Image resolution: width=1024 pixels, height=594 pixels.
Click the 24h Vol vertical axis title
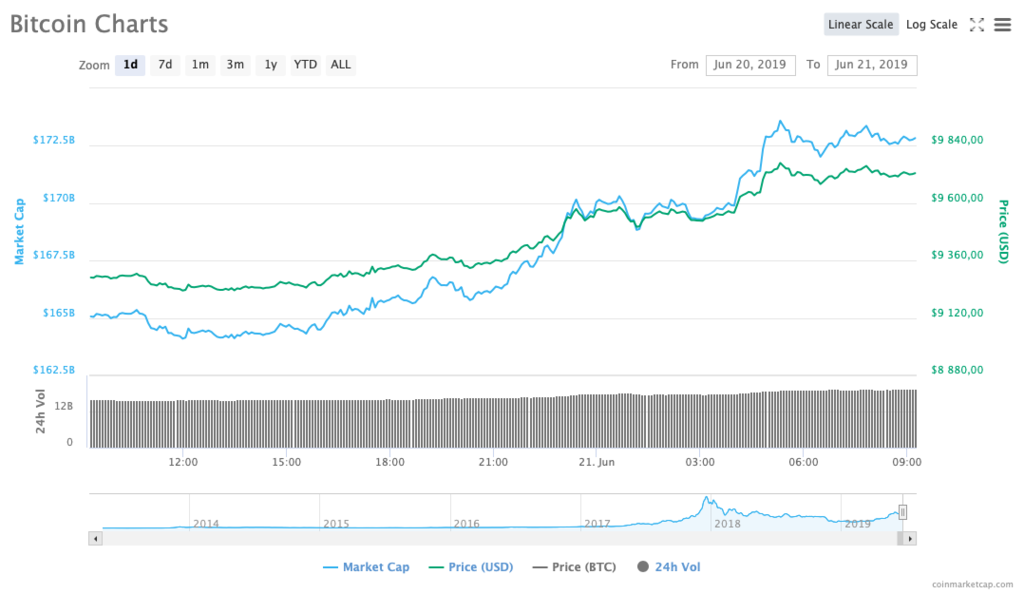pyautogui.click(x=40, y=411)
